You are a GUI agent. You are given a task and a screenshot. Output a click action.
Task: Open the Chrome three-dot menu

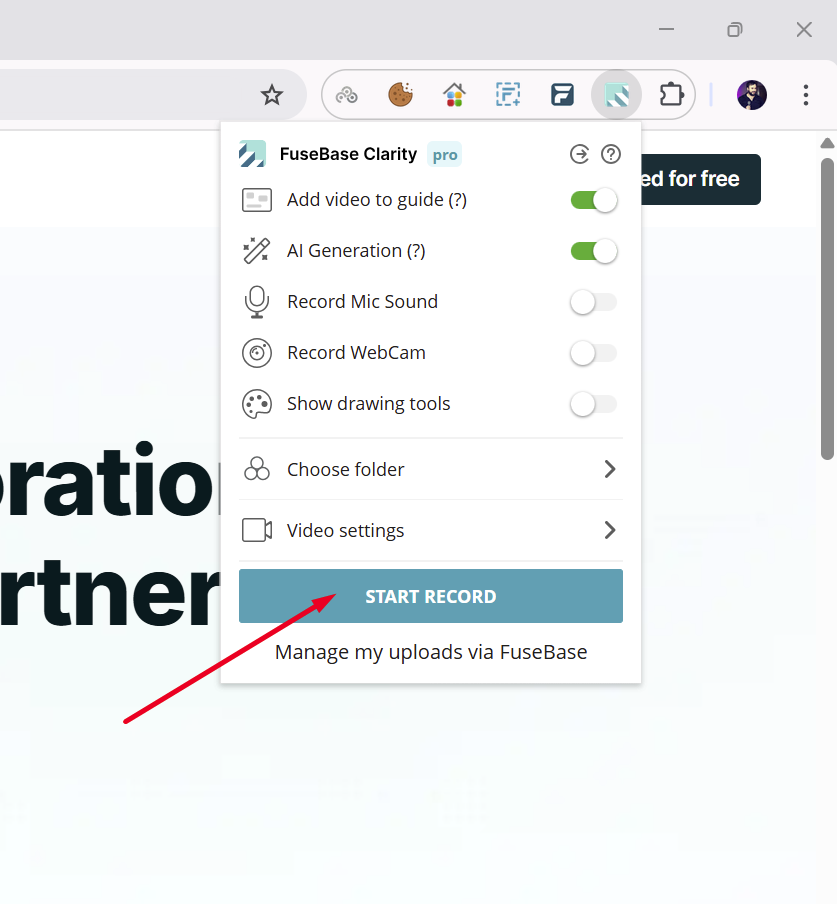point(805,95)
